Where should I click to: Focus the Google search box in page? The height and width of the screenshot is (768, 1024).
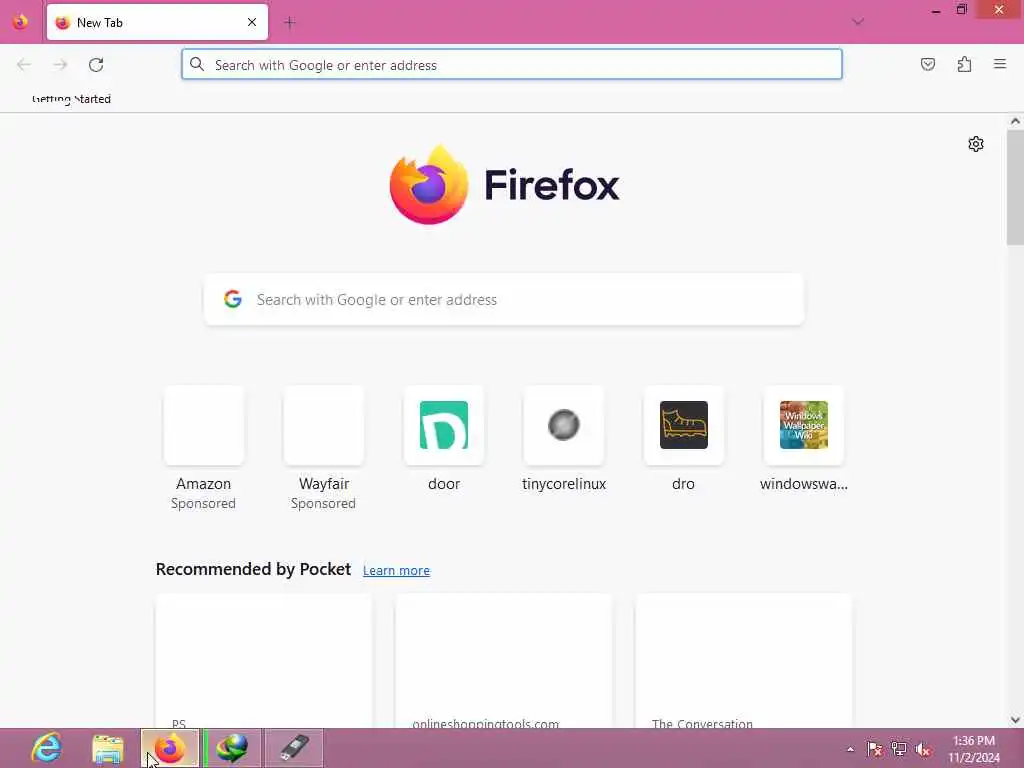[504, 300]
